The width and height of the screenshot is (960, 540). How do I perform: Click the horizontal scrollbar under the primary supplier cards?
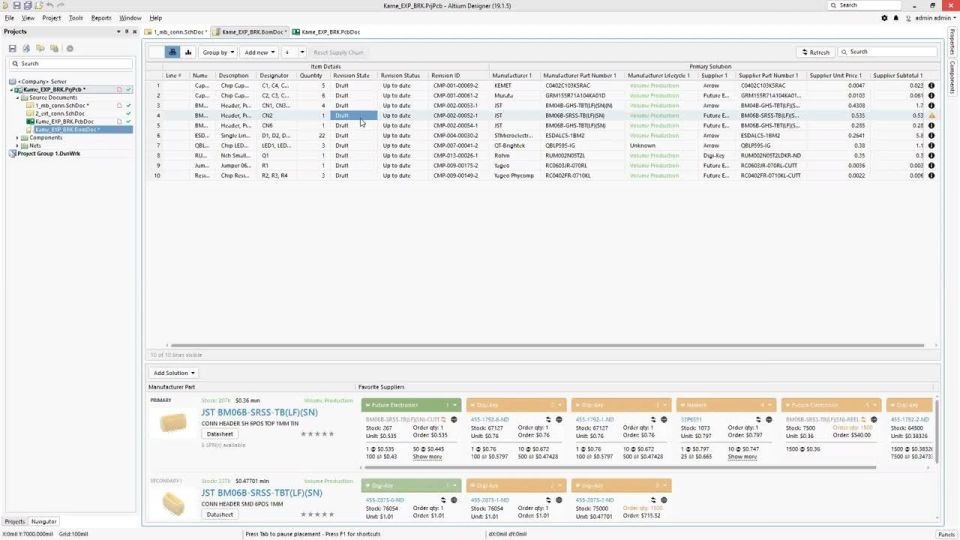tap(620, 468)
